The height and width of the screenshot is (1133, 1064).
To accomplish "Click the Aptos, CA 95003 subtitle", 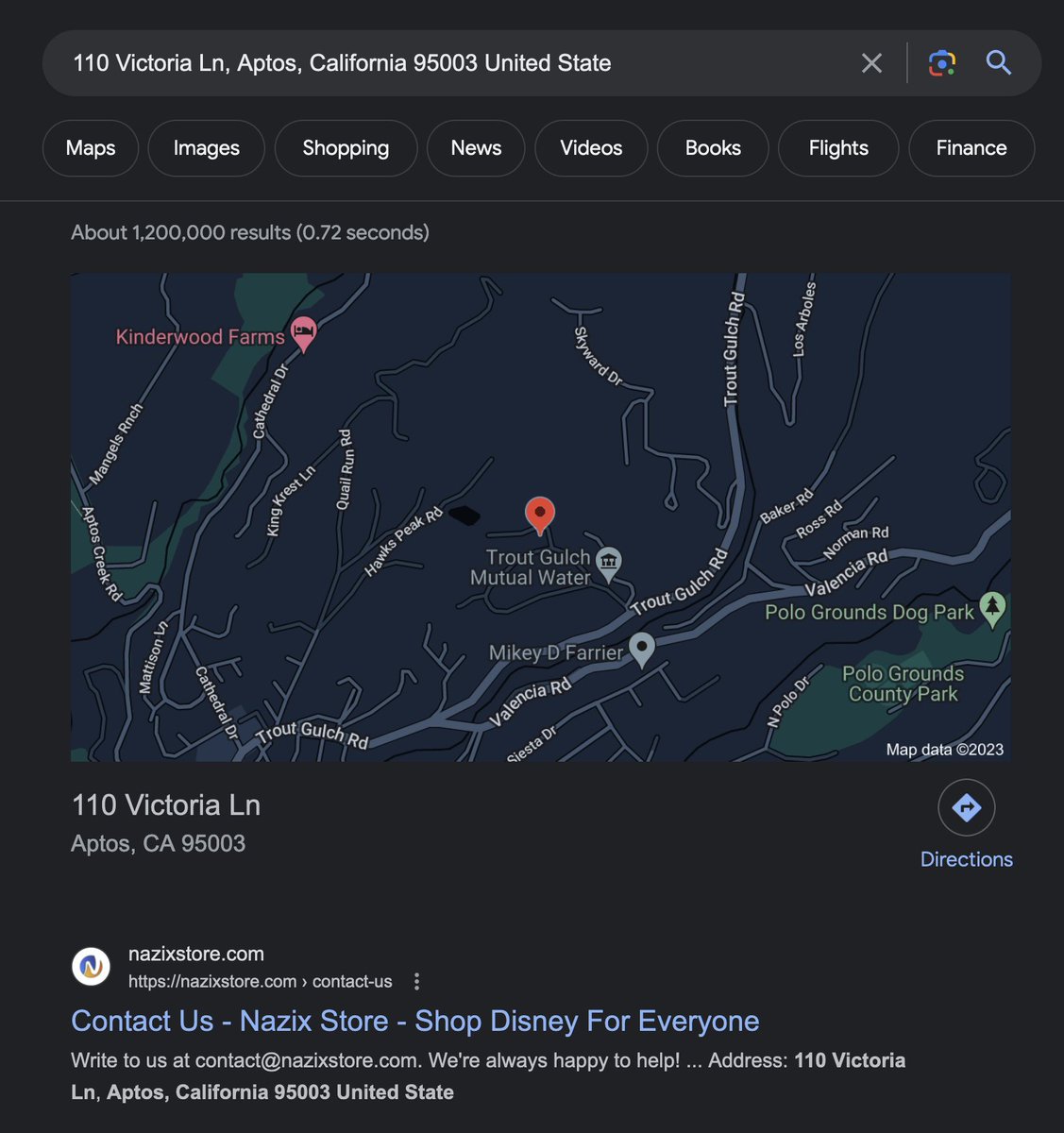I will coord(159,843).
